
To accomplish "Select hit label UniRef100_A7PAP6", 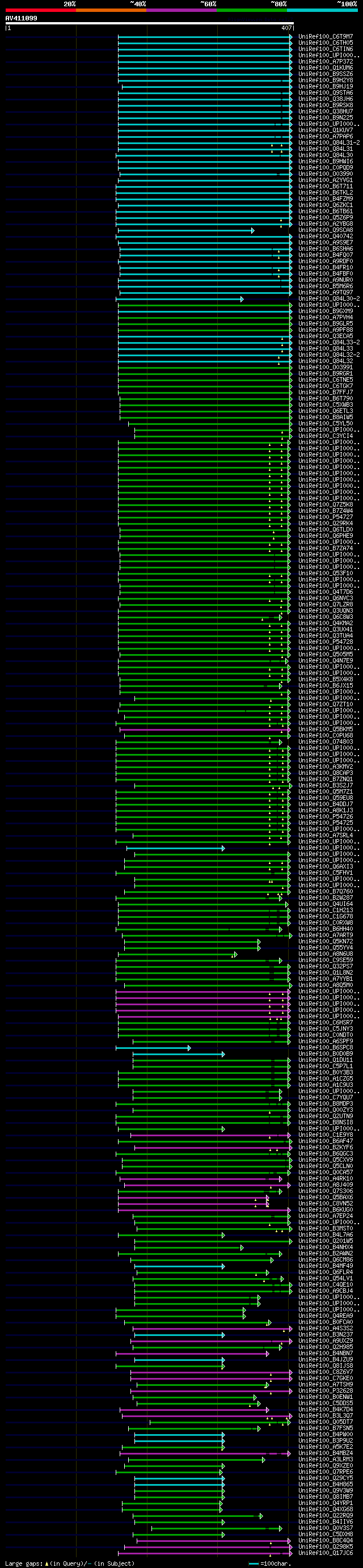I will click(x=325, y=136).
